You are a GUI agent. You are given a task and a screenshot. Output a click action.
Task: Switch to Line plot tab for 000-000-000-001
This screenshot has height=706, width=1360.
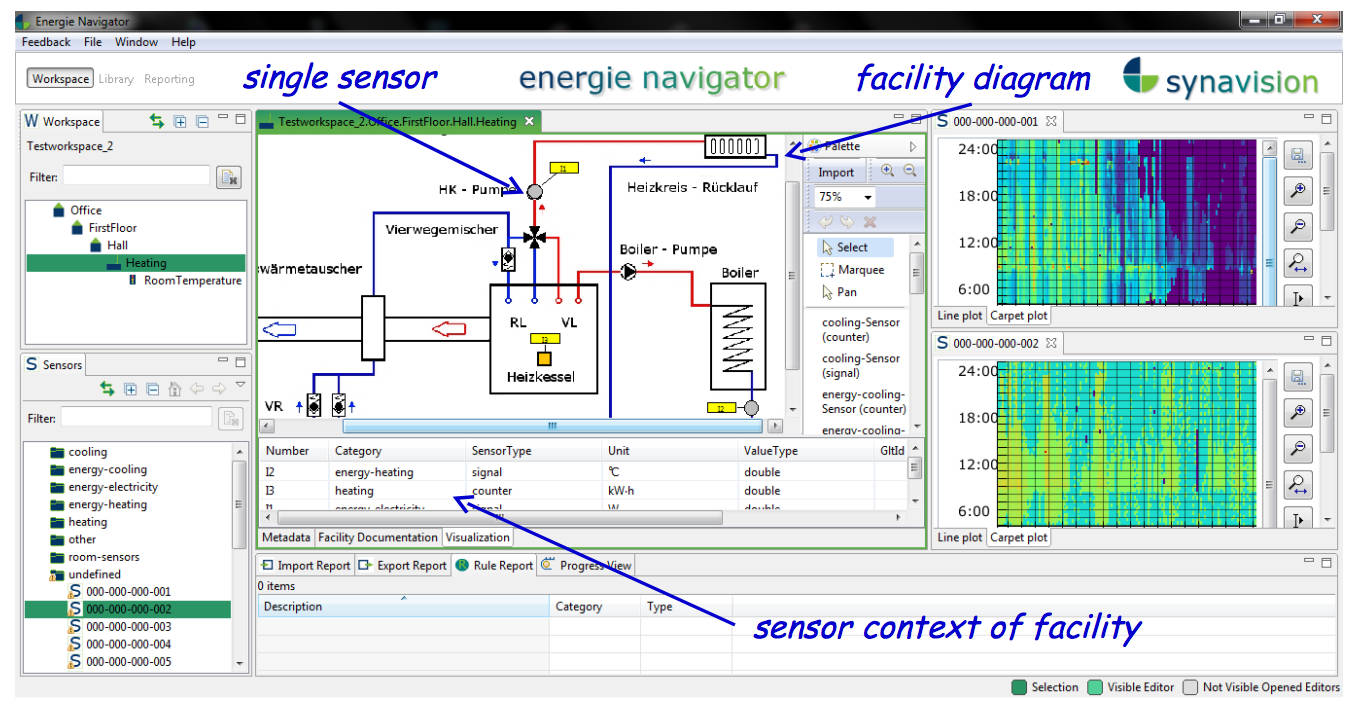(x=959, y=316)
